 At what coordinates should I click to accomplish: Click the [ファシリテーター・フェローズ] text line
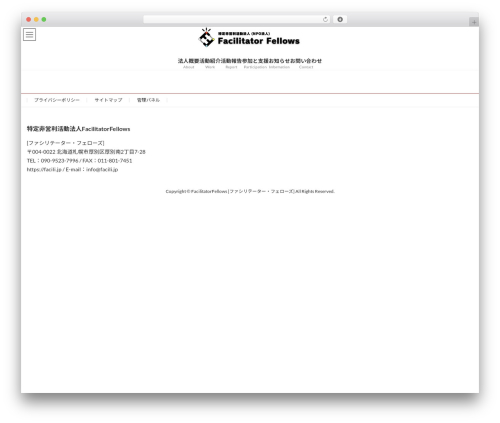pos(65,143)
